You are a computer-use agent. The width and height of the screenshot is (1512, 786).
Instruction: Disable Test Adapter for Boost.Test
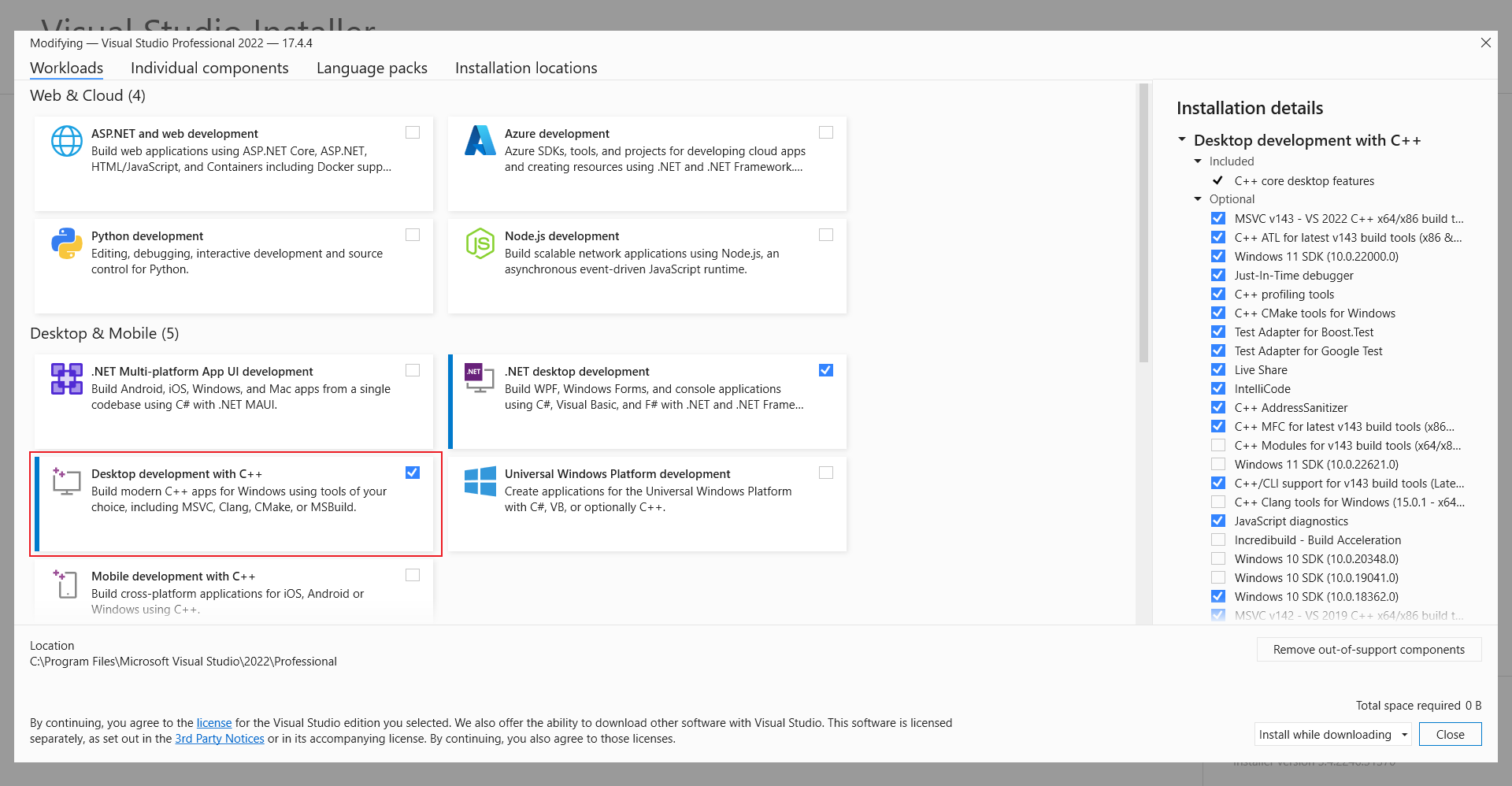[1218, 332]
